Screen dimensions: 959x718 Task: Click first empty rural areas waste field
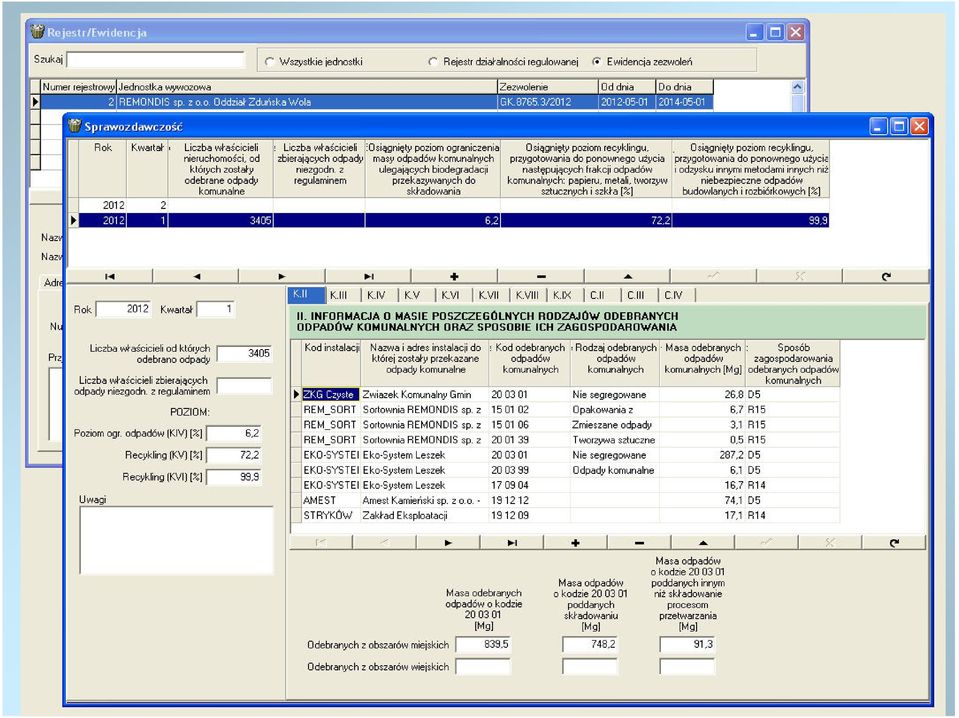(483, 667)
